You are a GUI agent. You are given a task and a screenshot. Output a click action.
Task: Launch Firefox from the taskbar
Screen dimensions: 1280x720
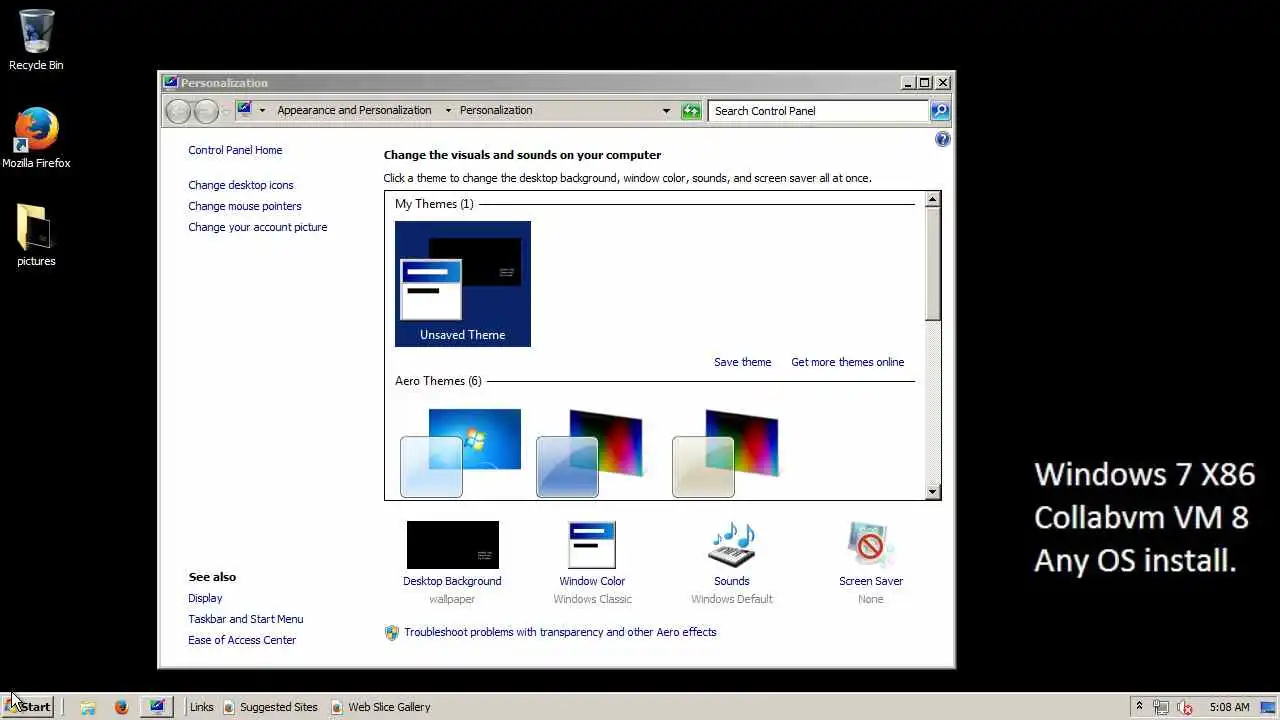coord(121,707)
